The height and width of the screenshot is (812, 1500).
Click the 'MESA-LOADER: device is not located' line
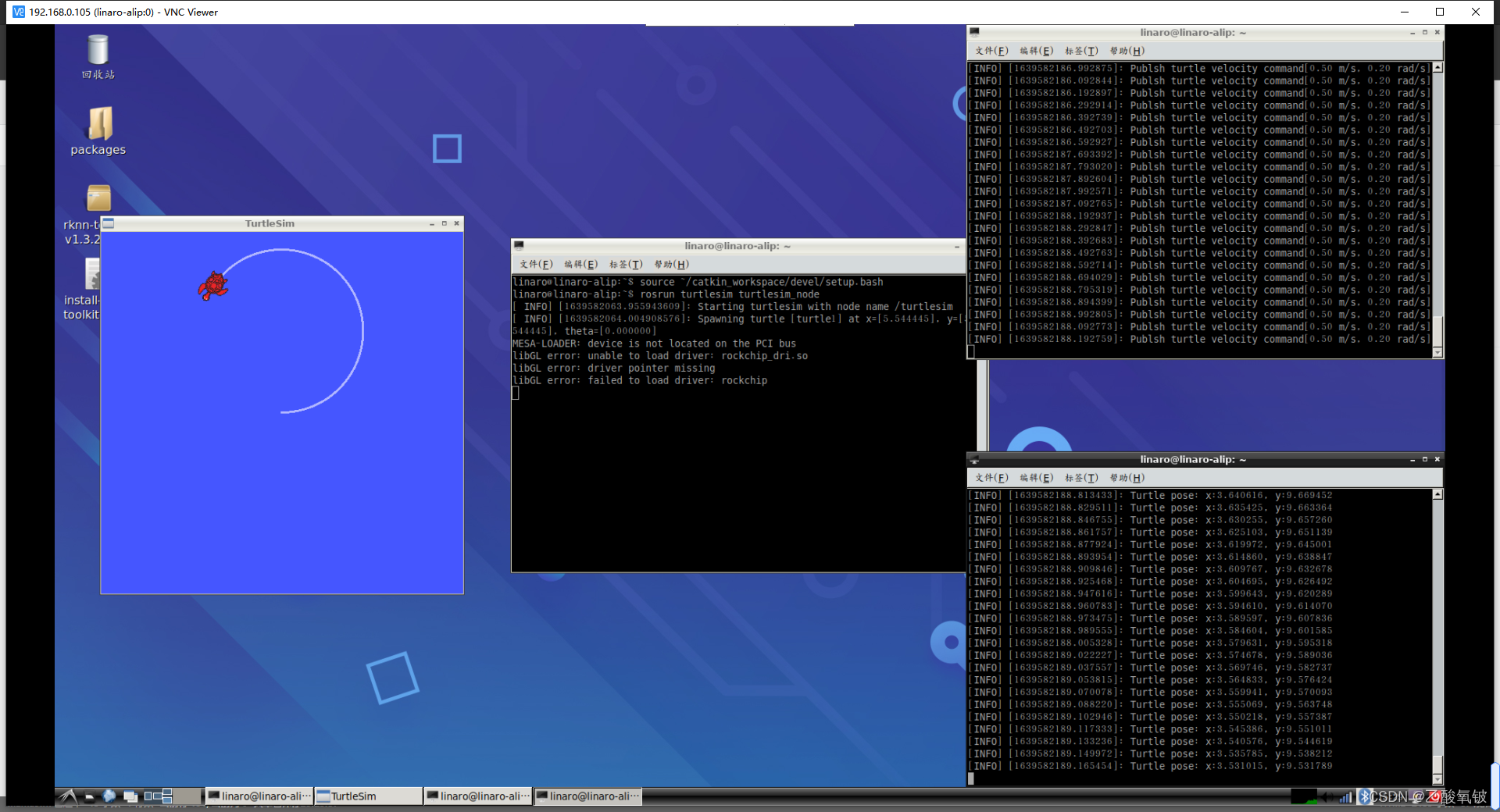(654, 344)
